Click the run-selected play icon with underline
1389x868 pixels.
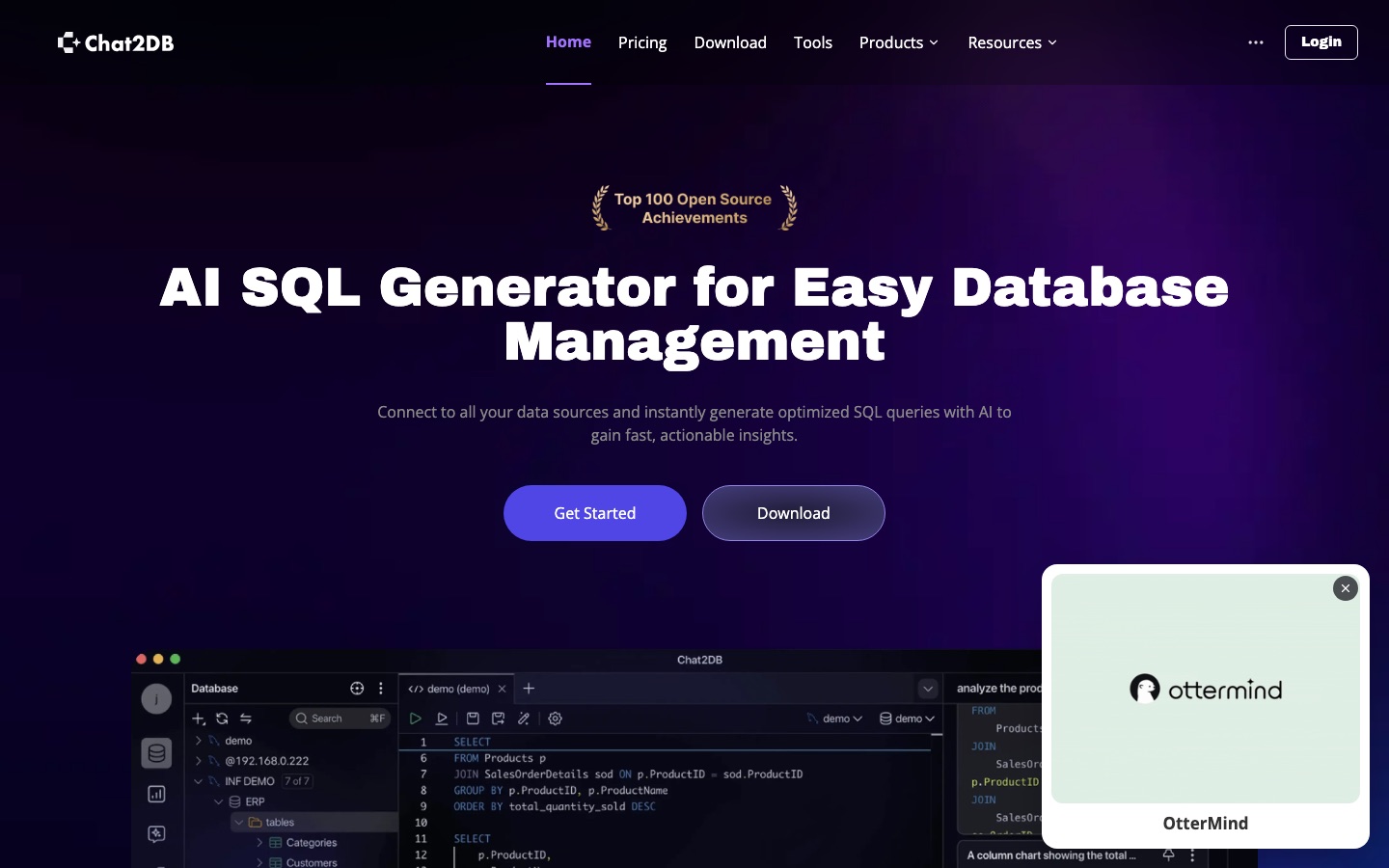click(x=442, y=719)
